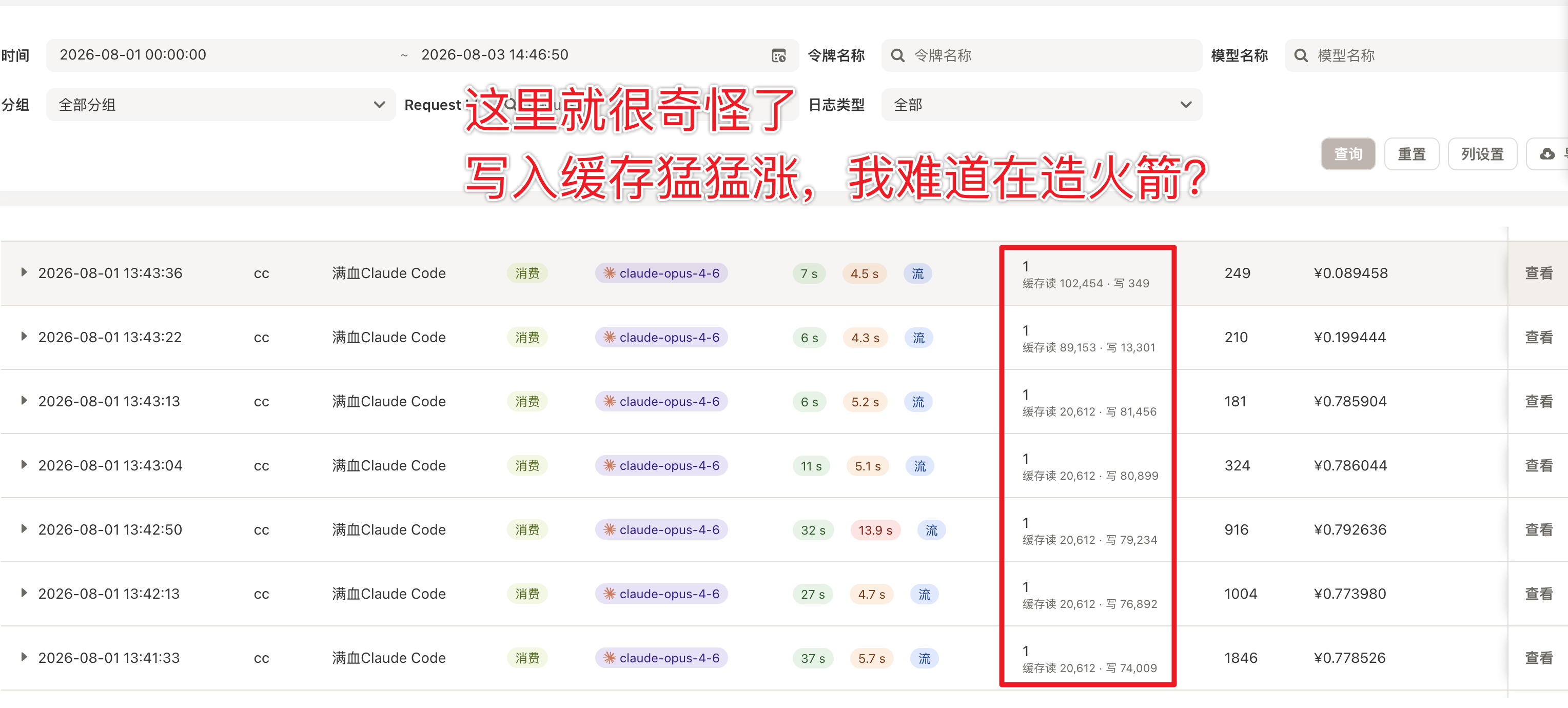Expand the log row at 13:42:50

click(24, 528)
